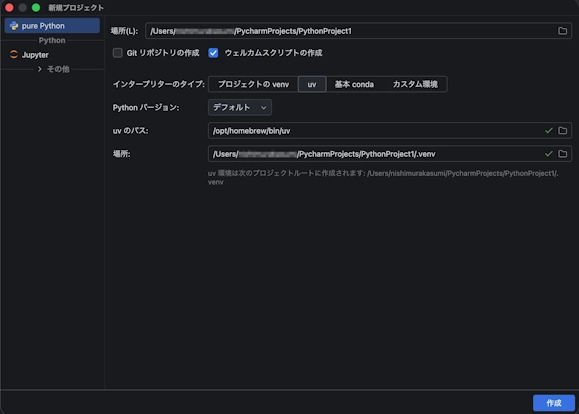Browse folder for .venv 場所
Screen dimensions: 579x414
coord(562,154)
